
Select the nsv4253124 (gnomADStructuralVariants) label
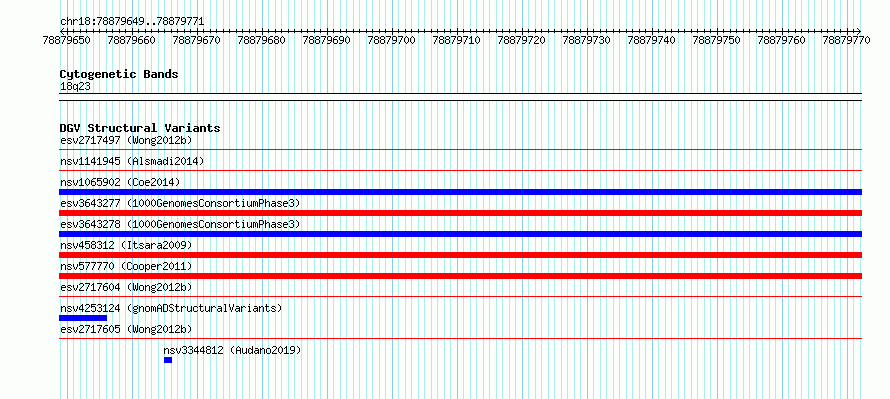(171, 308)
